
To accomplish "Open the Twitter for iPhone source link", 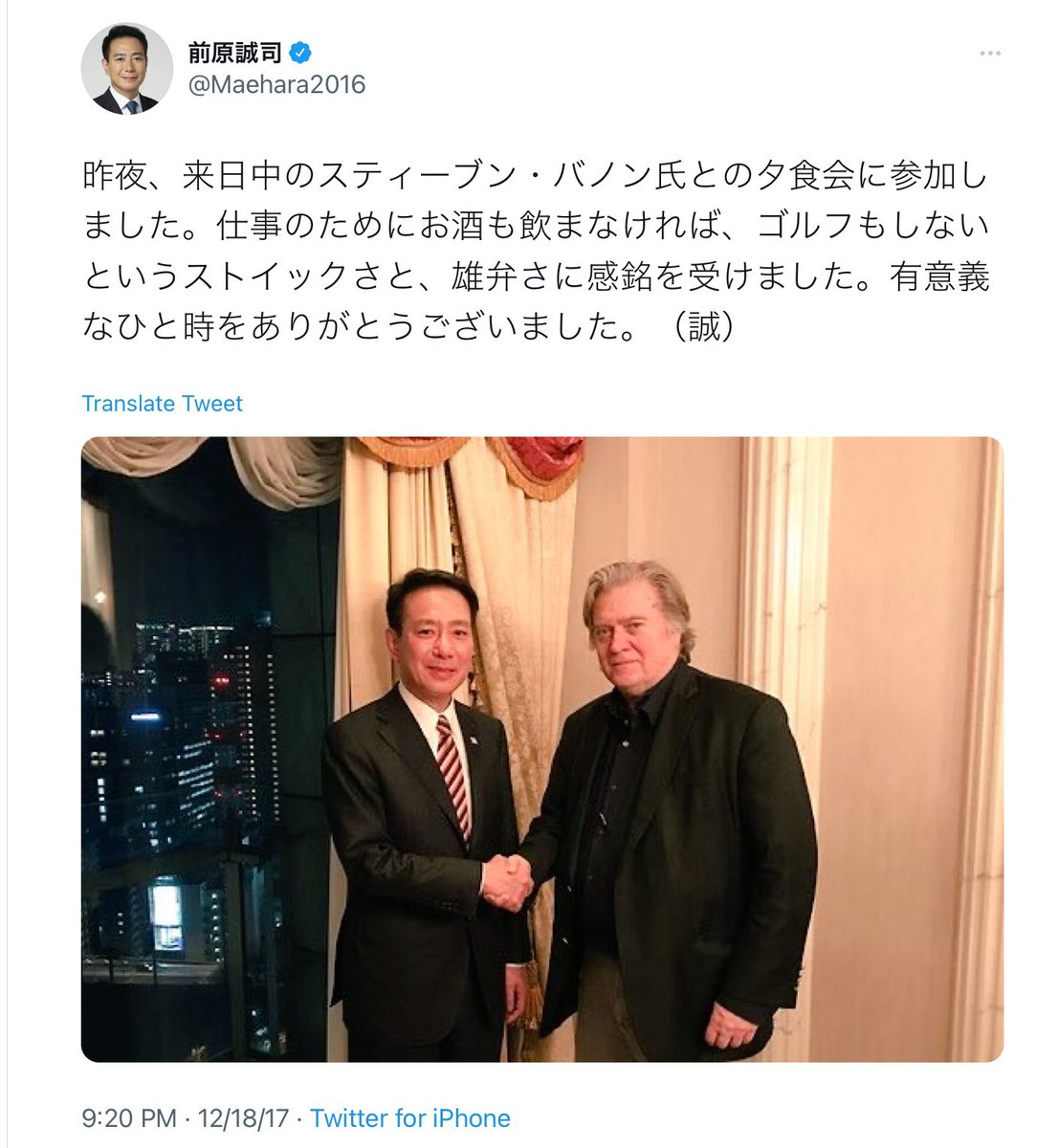I will (410, 1117).
